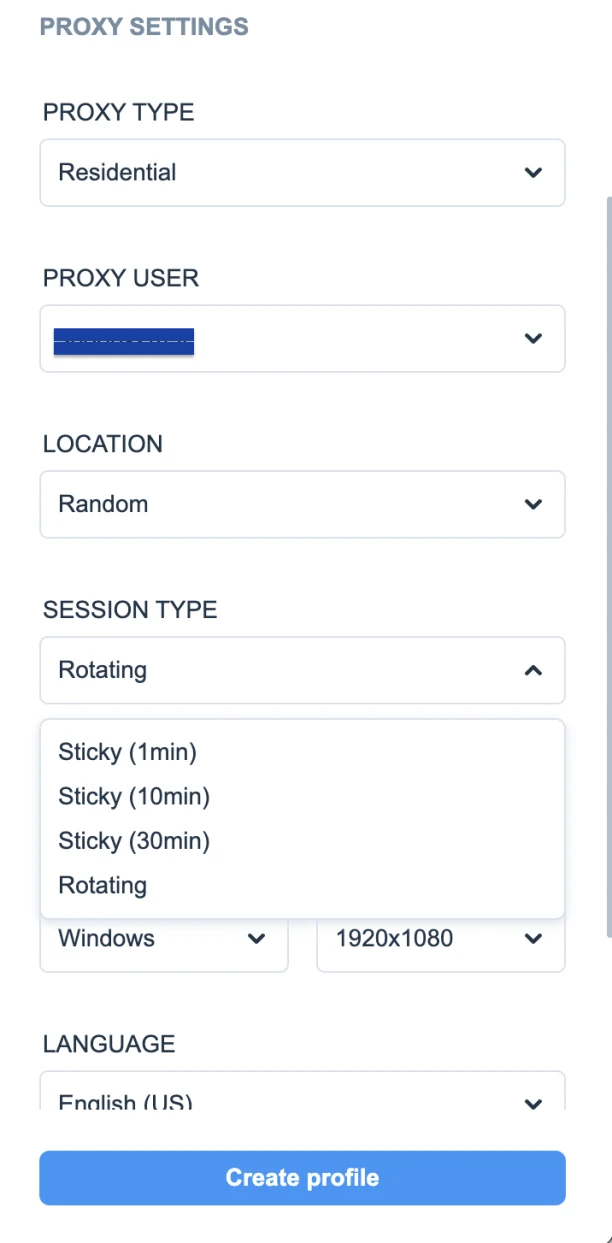Click the masked proxy user field
Viewport: 612px width, 1243px height.
click(x=123, y=340)
